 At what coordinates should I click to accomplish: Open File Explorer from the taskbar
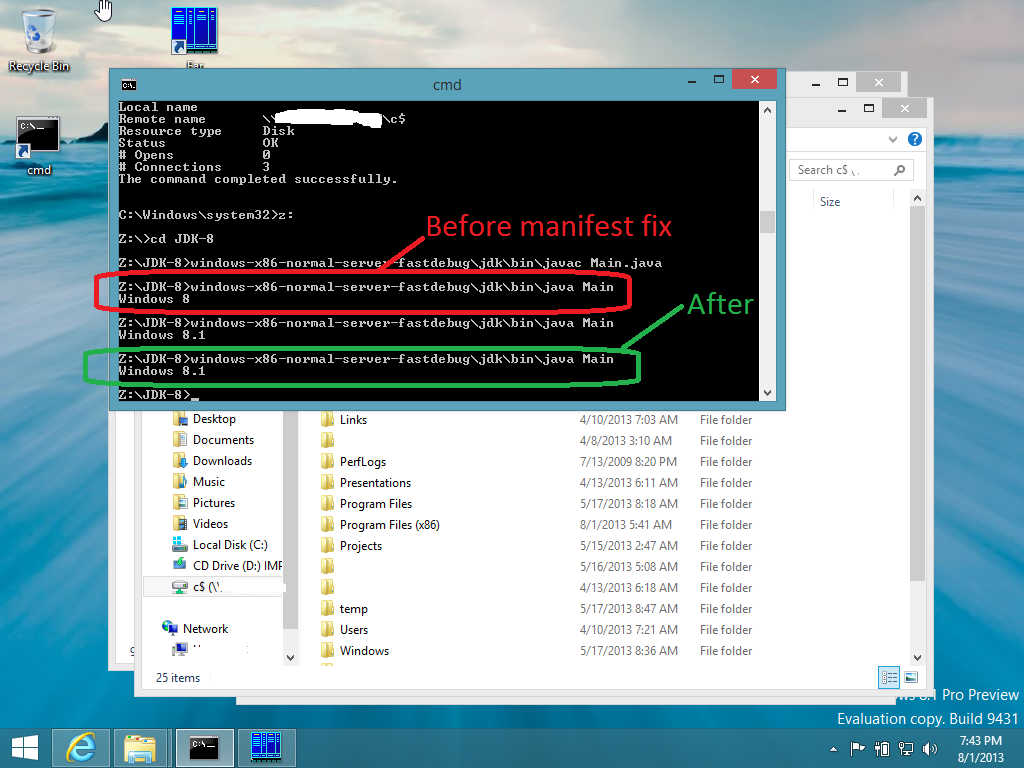point(139,747)
